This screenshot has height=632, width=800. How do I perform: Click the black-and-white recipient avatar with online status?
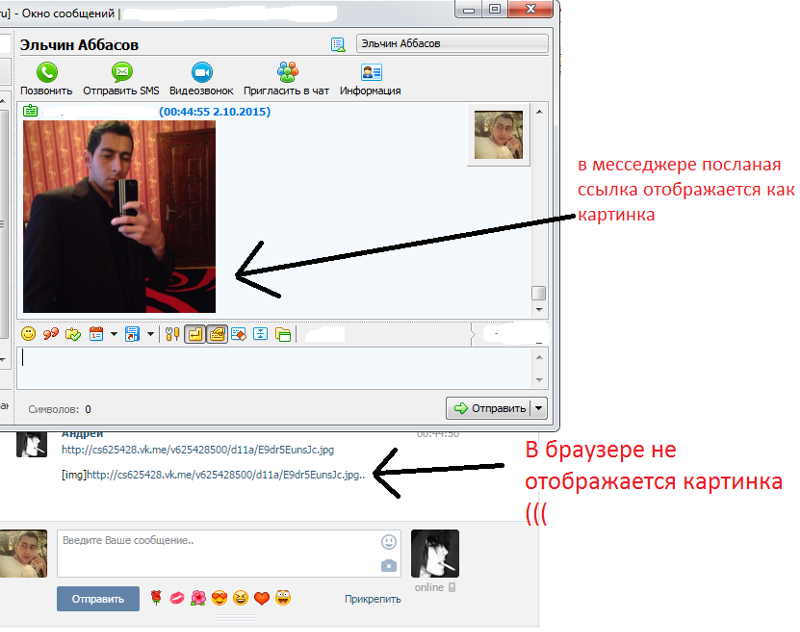click(x=435, y=553)
